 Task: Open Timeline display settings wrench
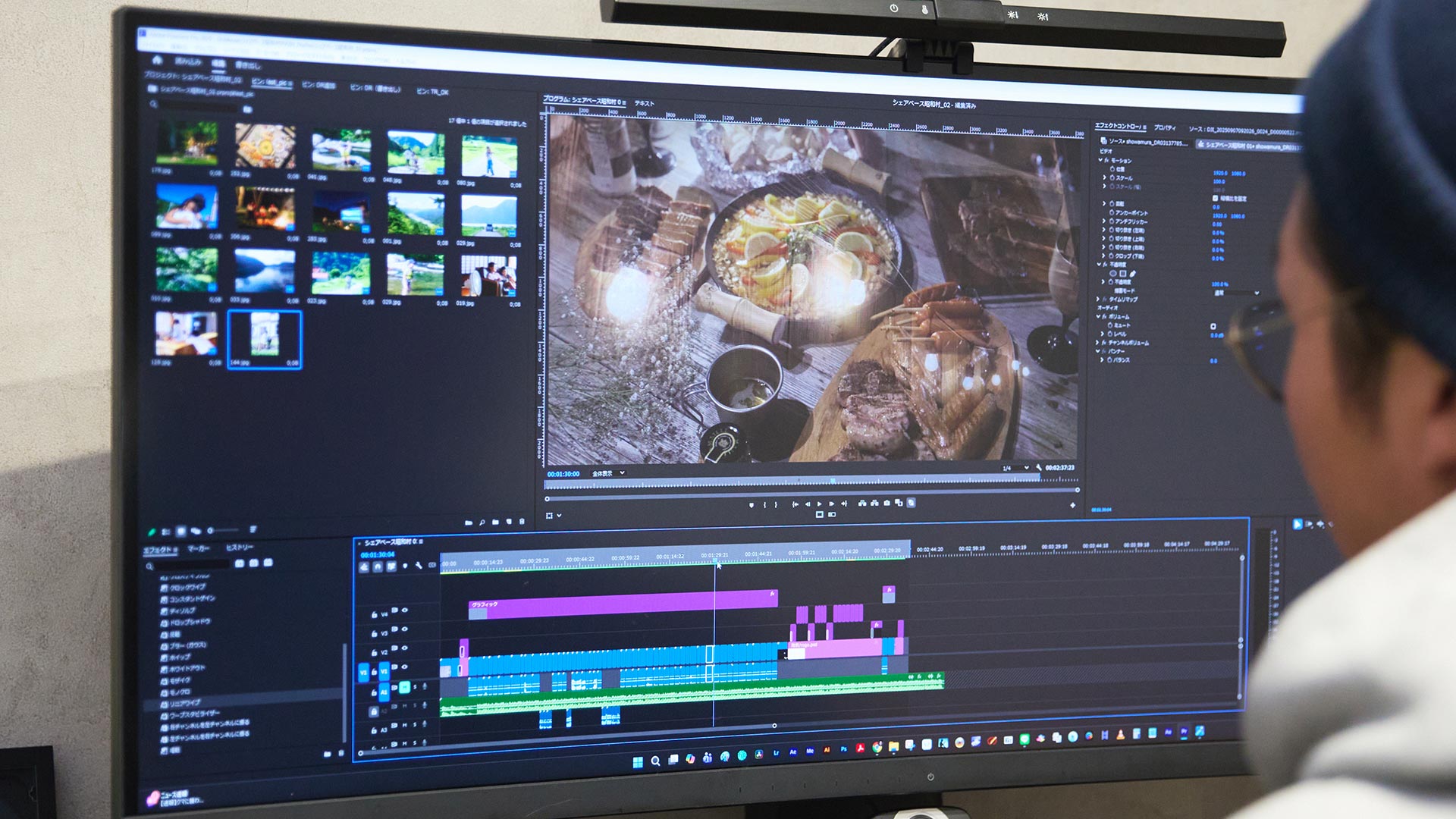(x=419, y=566)
